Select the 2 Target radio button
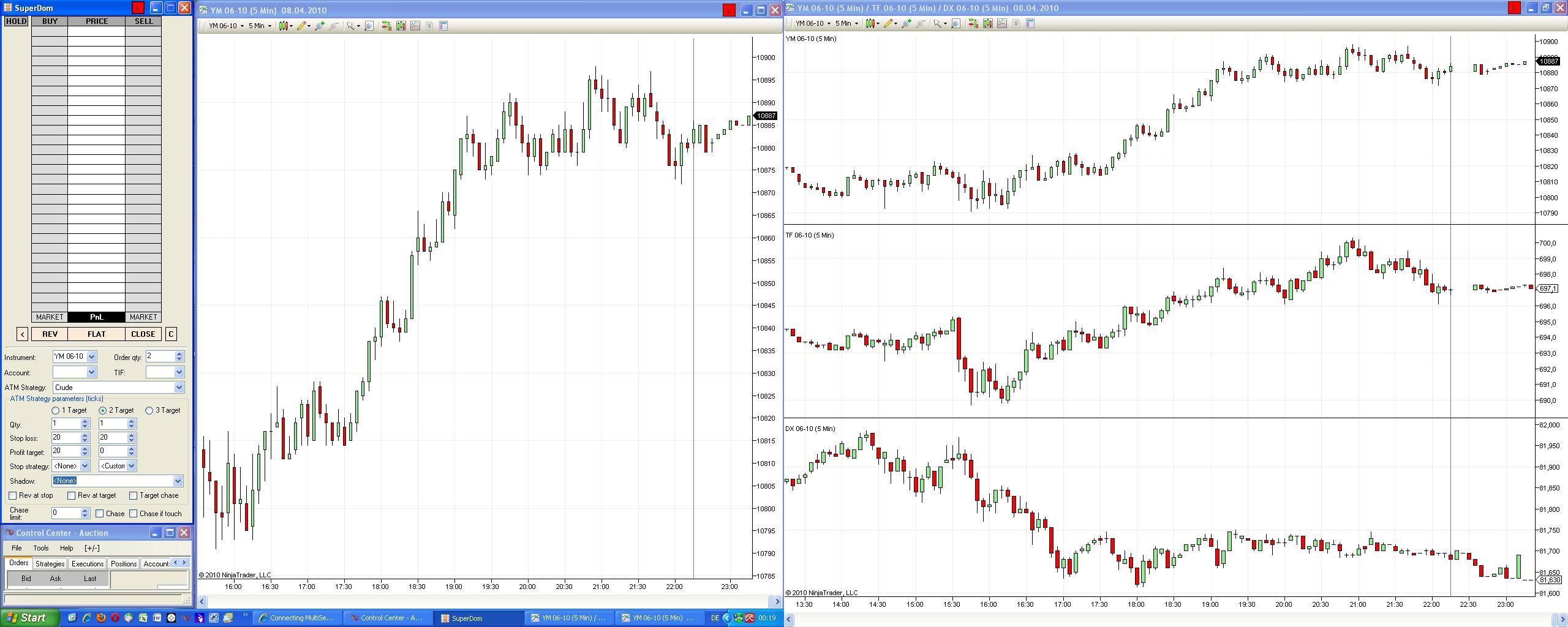 point(102,410)
